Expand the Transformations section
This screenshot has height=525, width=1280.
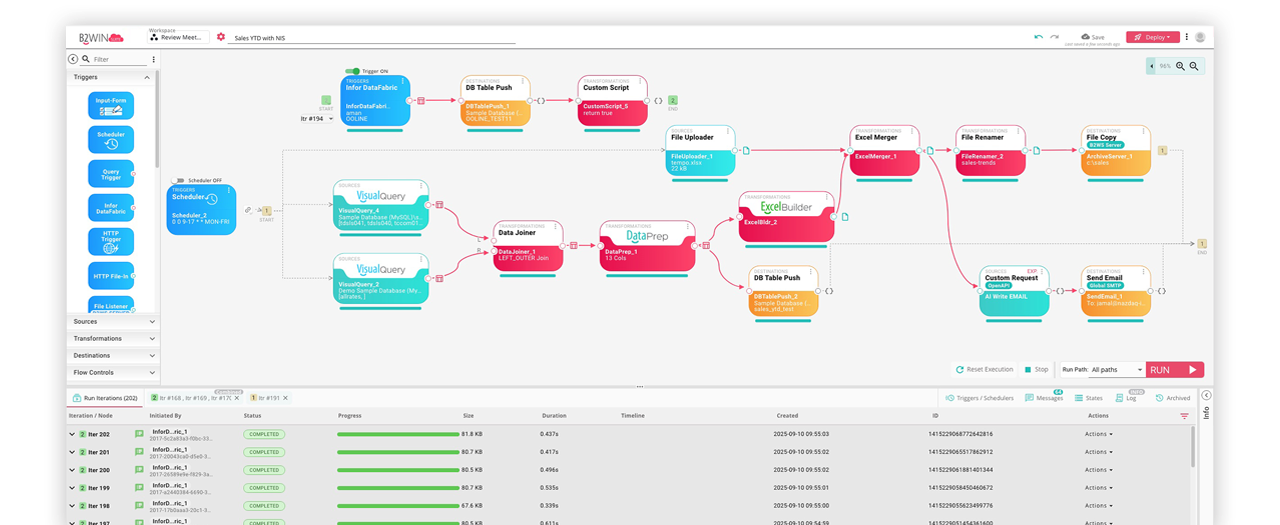pos(113,339)
